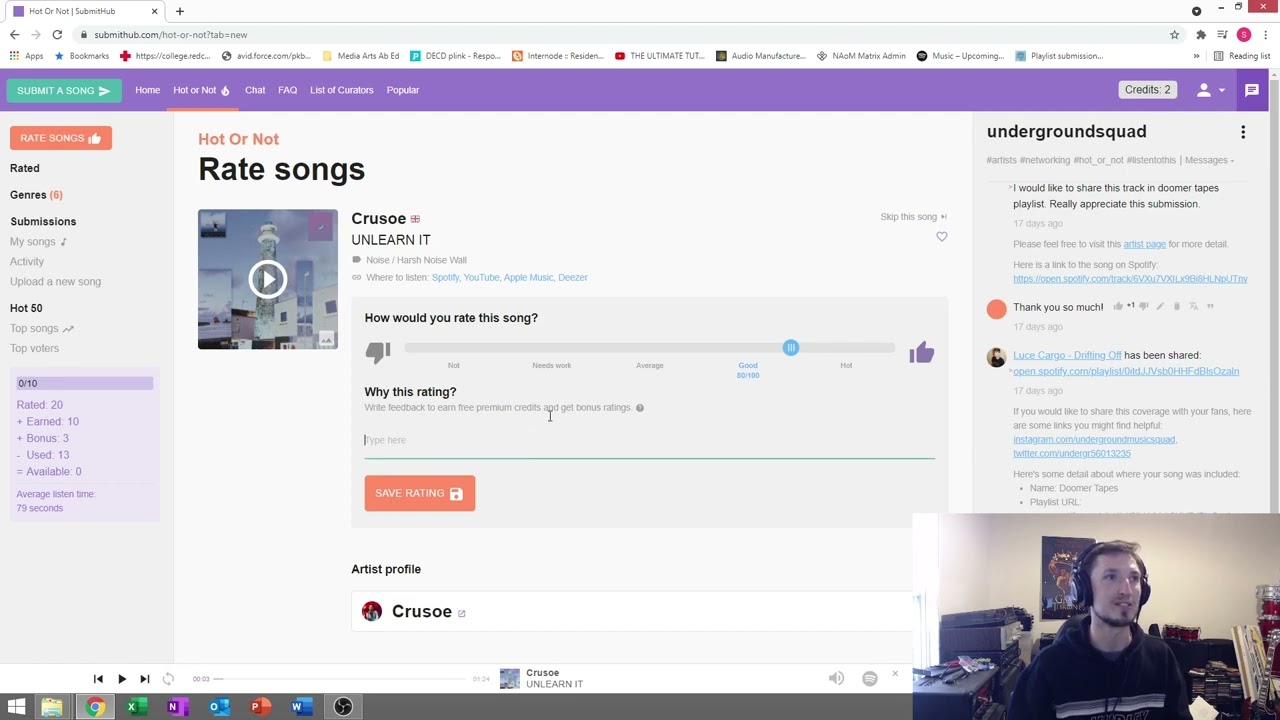This screenshot has width=1280, height=720.
Task: Open Apple Music listen link
Action: point(528,277)
